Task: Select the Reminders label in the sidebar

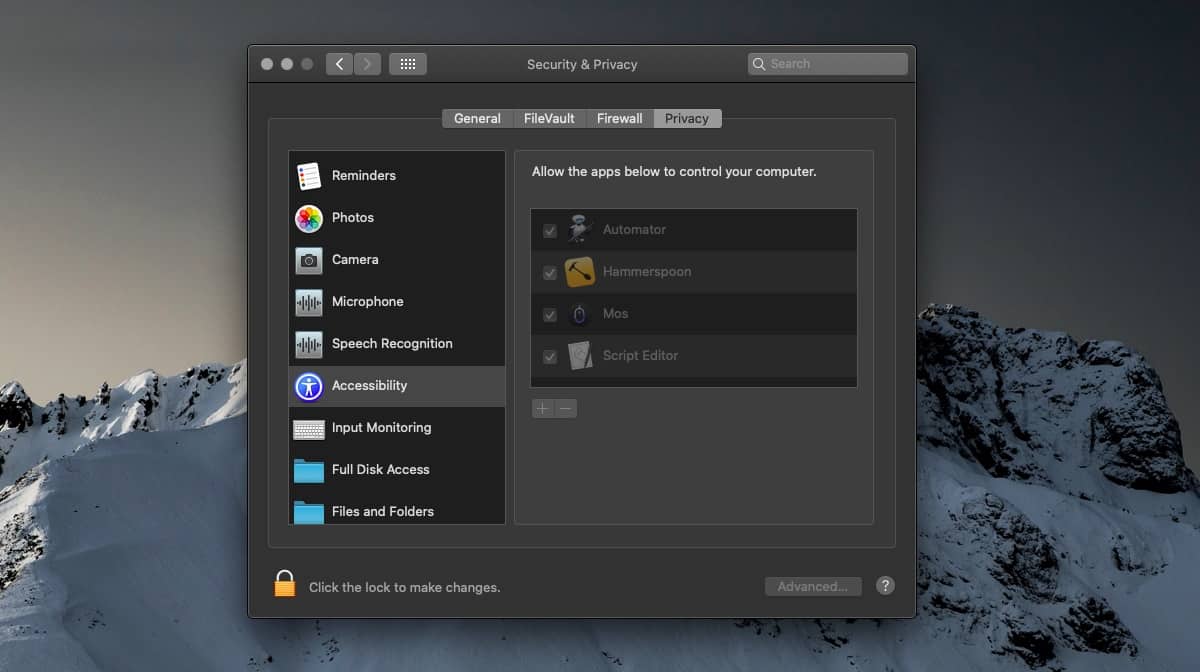Action: point(364,175)
